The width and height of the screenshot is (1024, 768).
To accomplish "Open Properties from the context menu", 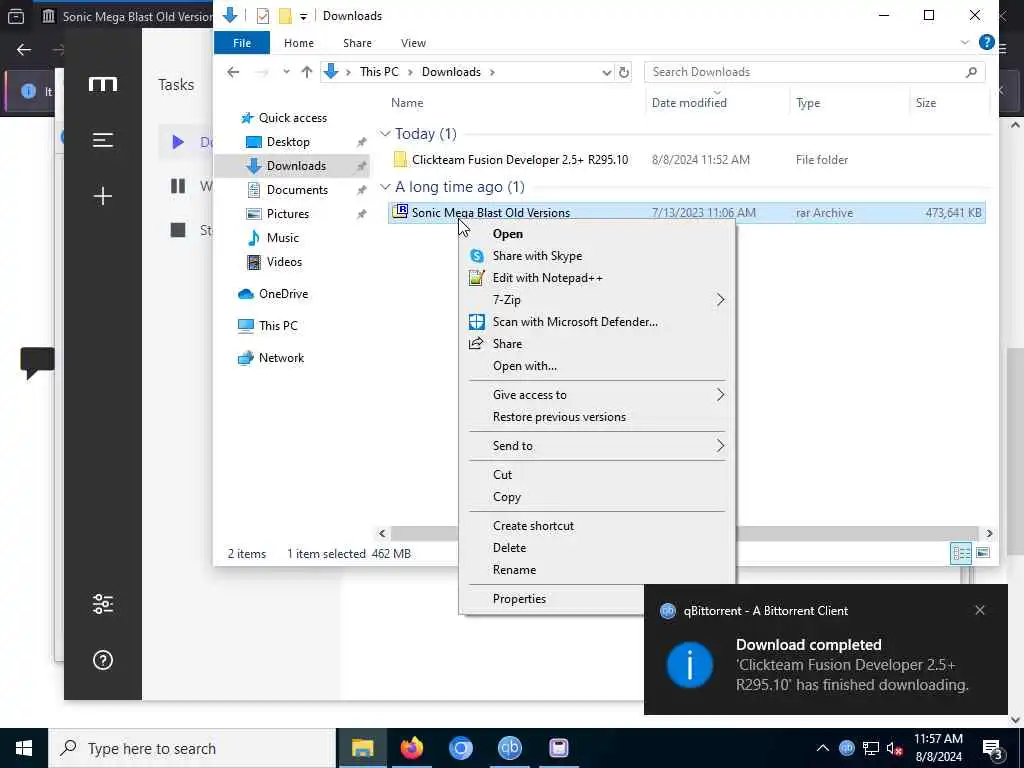I will [552, 599].
